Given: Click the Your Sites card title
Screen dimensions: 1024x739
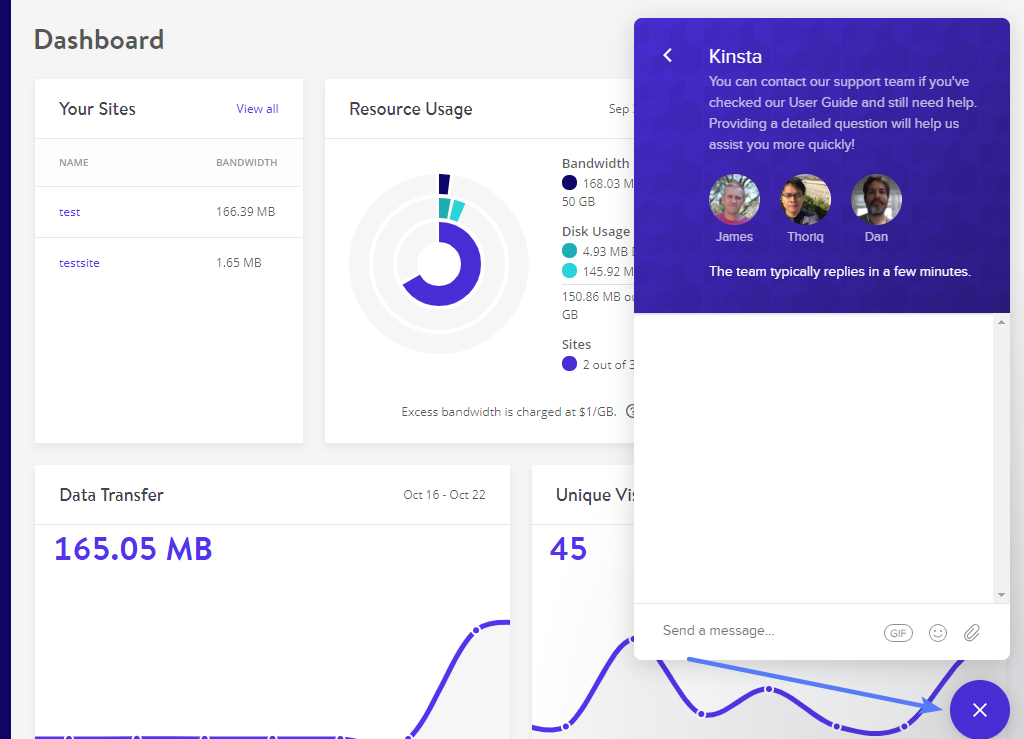Looking at the screenshot, I should click(97, 109).
